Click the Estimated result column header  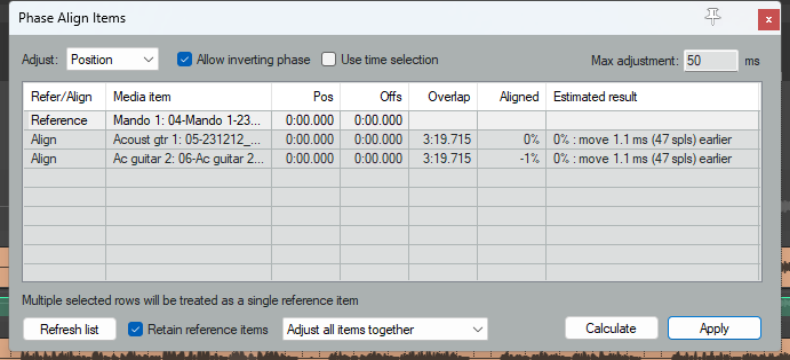(652, 97)
